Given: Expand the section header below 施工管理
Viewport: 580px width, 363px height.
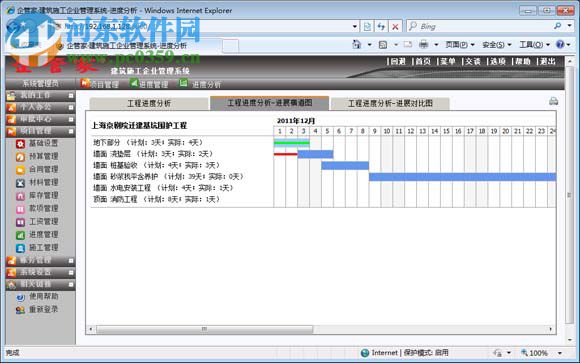Looking at the screenshot, I should tap(71, 261).
